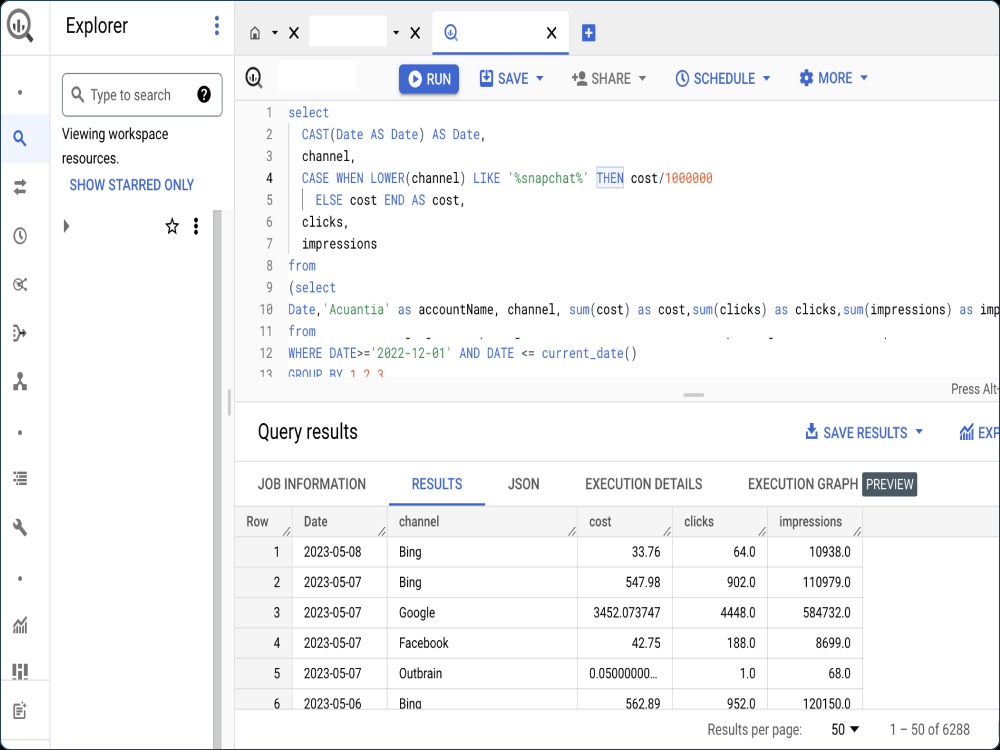Open the MORE settings dropdown

834,78
